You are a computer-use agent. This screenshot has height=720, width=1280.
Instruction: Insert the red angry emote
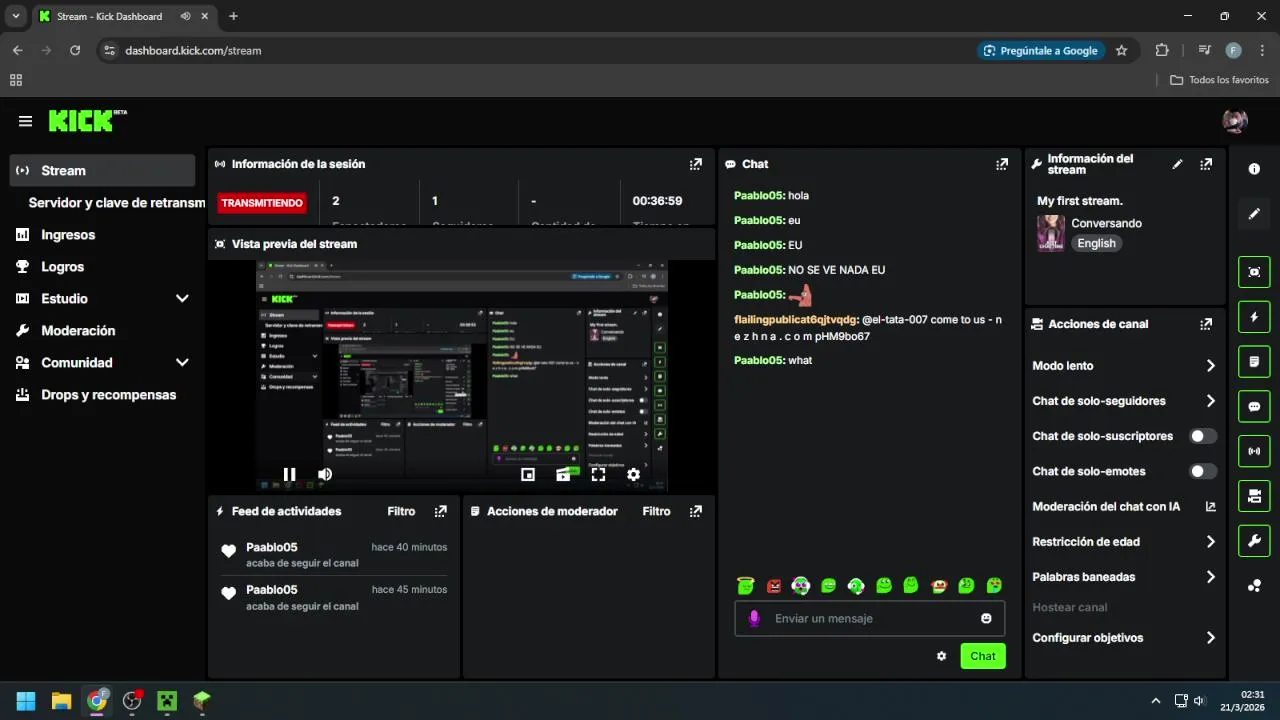click(x=773, y=585)
